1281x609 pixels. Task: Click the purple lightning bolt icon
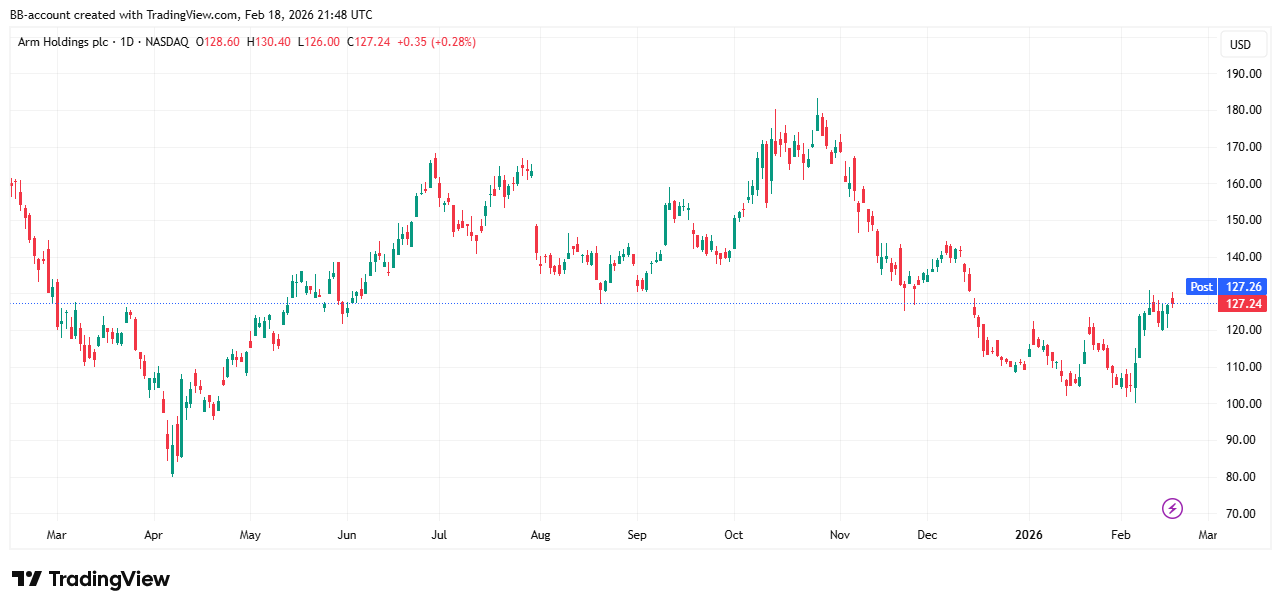coord(1172,509)
